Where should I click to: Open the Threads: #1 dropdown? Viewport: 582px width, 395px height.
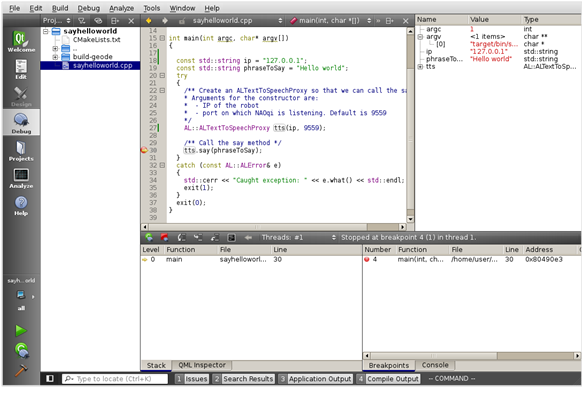click(x=298, y=237)
